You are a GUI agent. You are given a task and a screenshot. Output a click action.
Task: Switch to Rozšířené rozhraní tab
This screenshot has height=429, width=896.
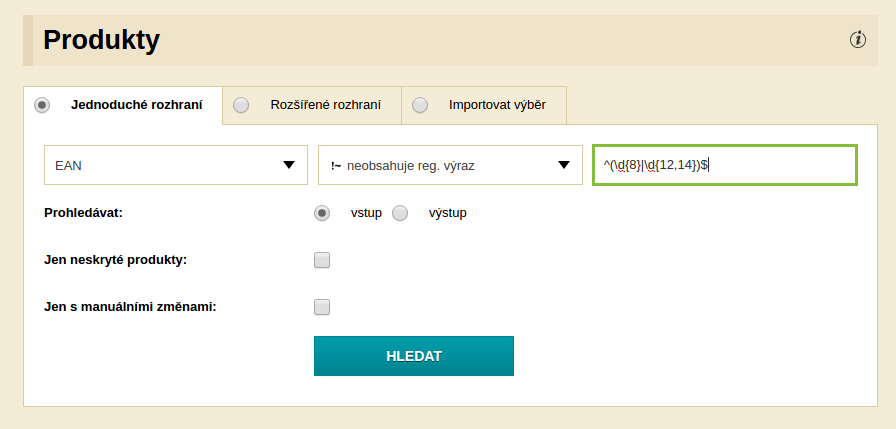312,105
